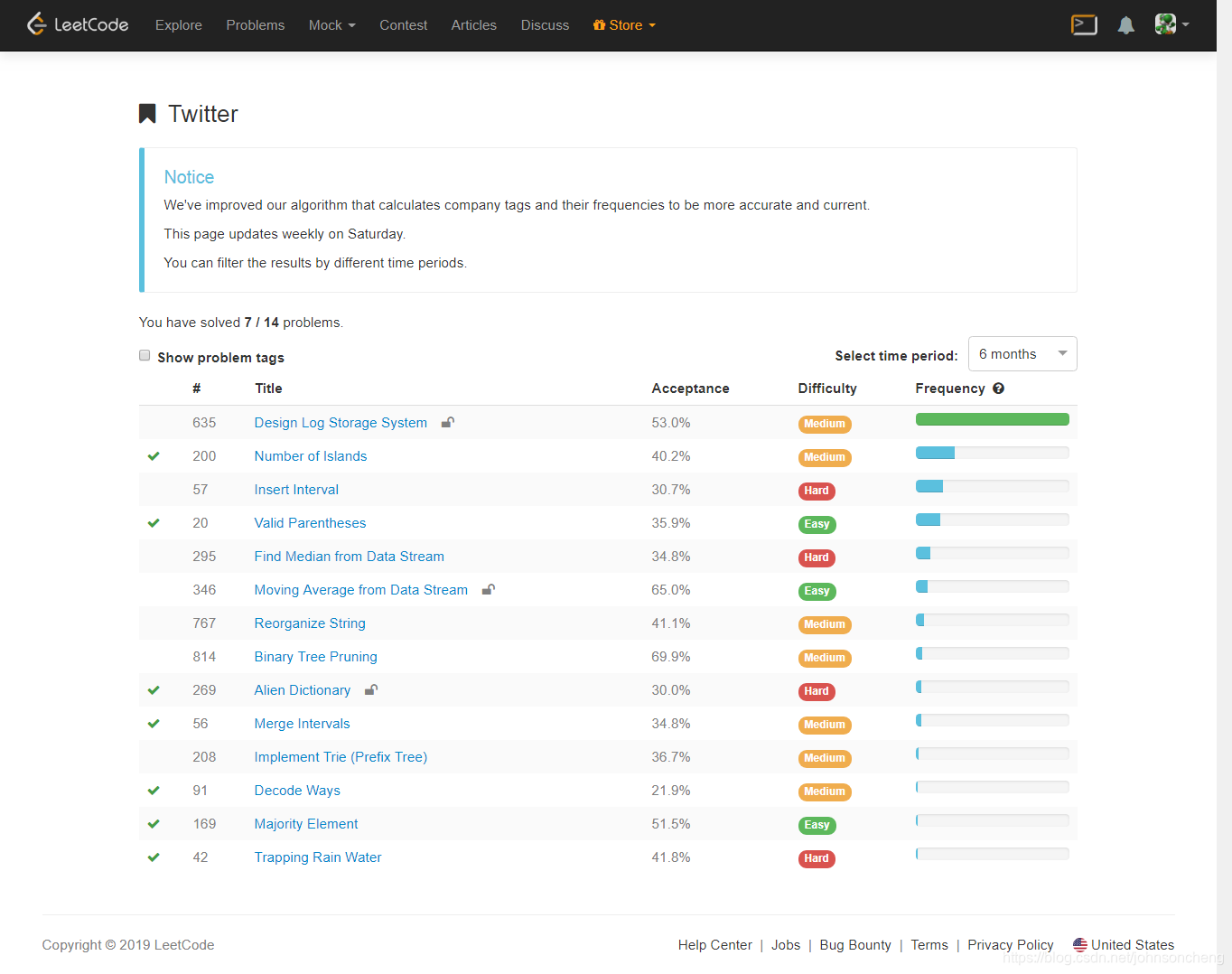The image size is (1232, 974).
Task: Go to the Explore page
Action: pos(179,25)
